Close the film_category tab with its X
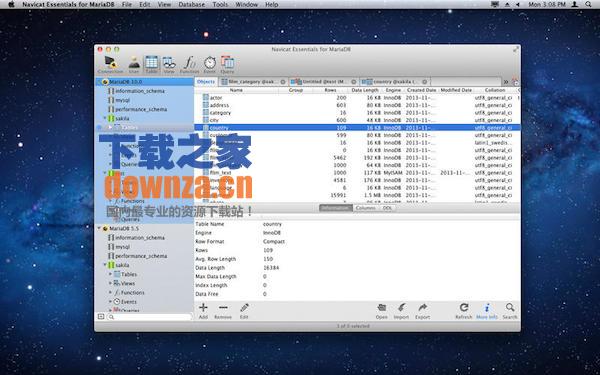This screenshot has height=375, width=600. click(x=283, y=82)
